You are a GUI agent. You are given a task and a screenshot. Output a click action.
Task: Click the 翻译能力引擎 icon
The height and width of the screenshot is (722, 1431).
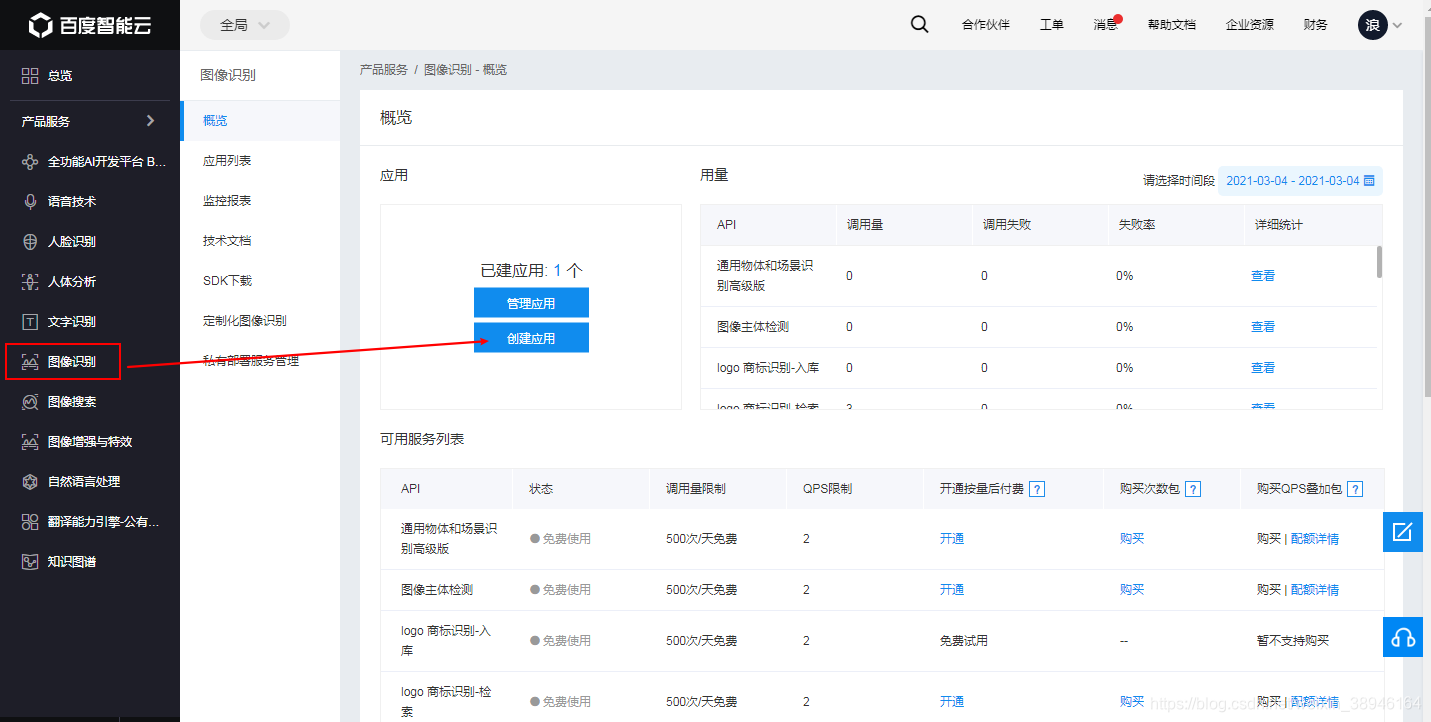click(31, 521)
